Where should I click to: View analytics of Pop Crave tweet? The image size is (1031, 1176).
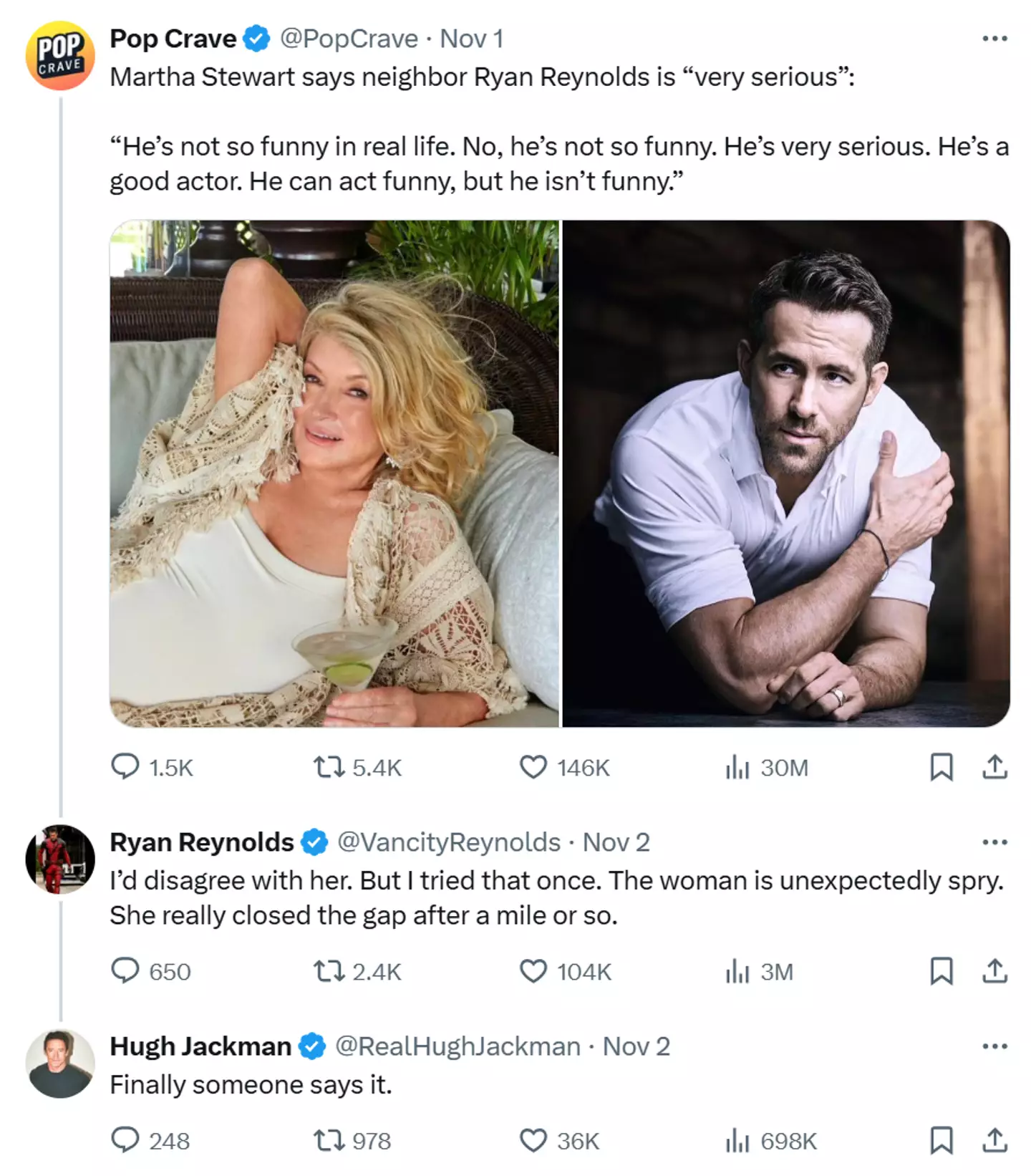click(x=737, y=768)
